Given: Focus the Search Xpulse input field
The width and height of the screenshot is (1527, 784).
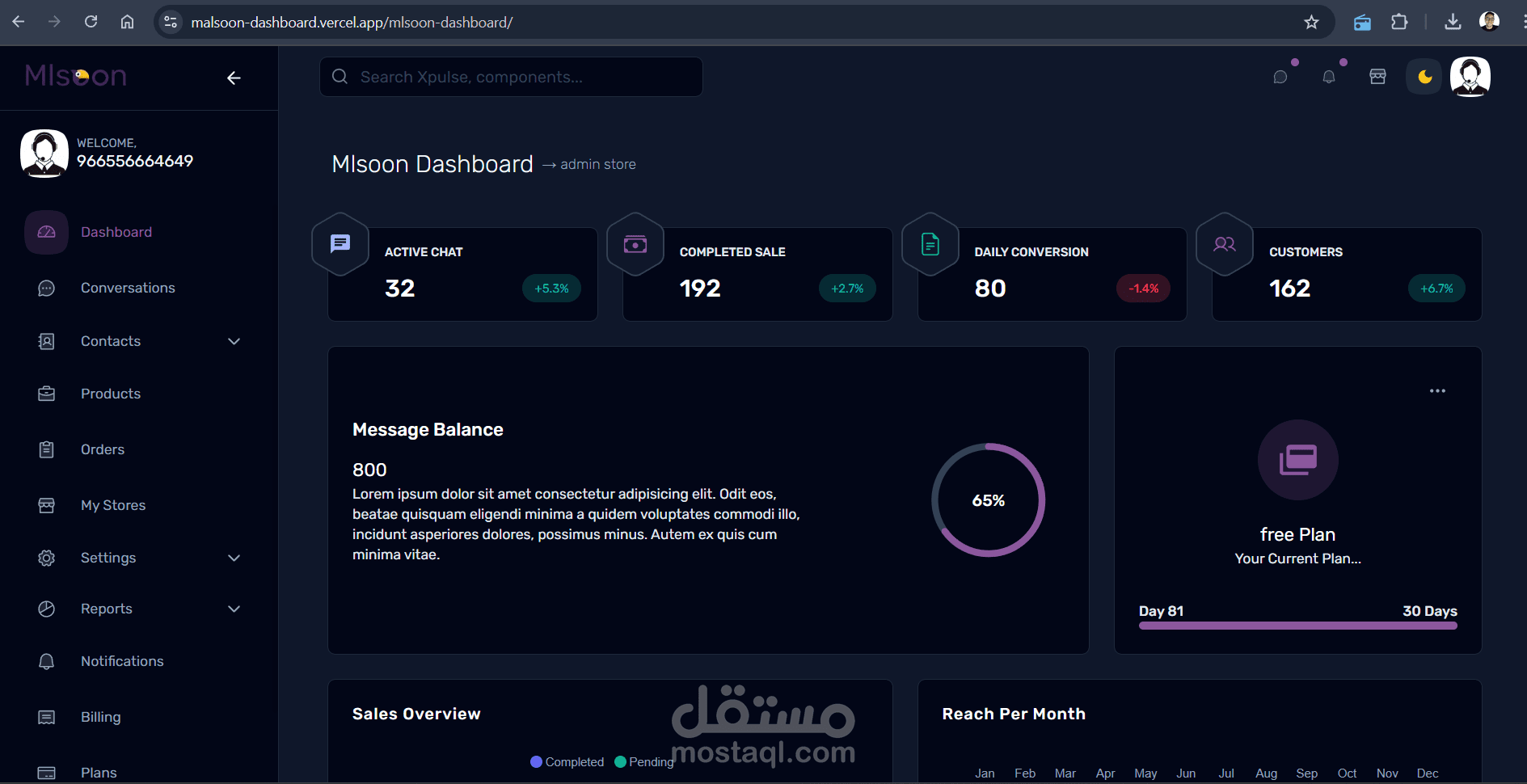Looking at the screenshot, I should tap(511, 77).
